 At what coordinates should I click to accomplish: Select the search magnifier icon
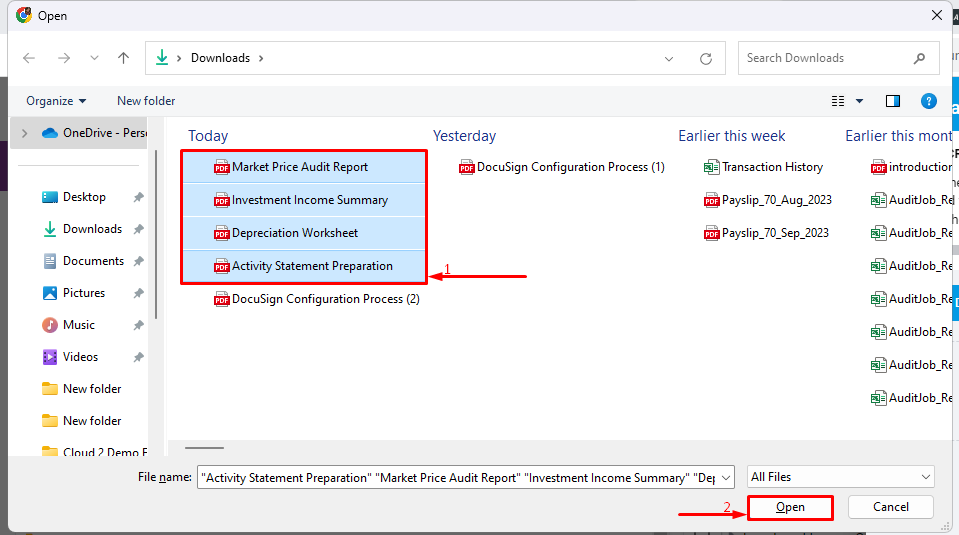click(x=919, y=58)
